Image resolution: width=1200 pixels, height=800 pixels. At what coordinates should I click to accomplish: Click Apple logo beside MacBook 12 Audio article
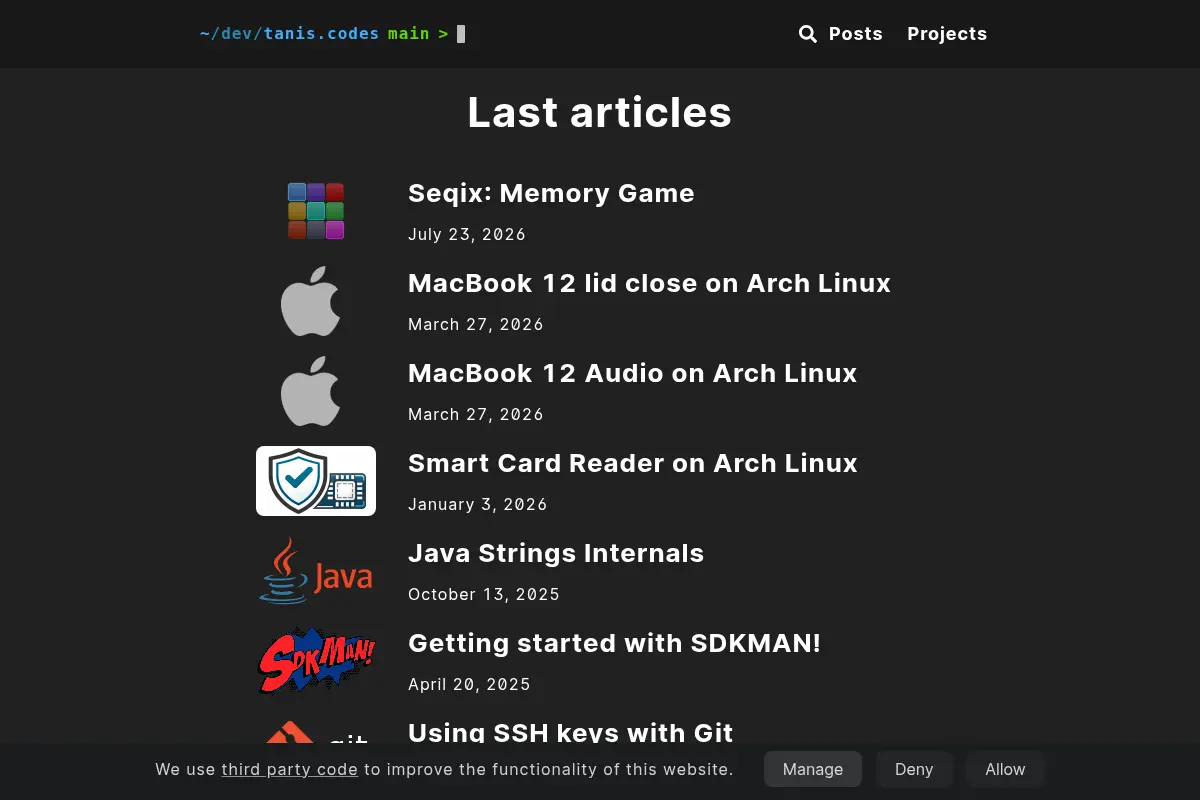click(x=311, y=391)
